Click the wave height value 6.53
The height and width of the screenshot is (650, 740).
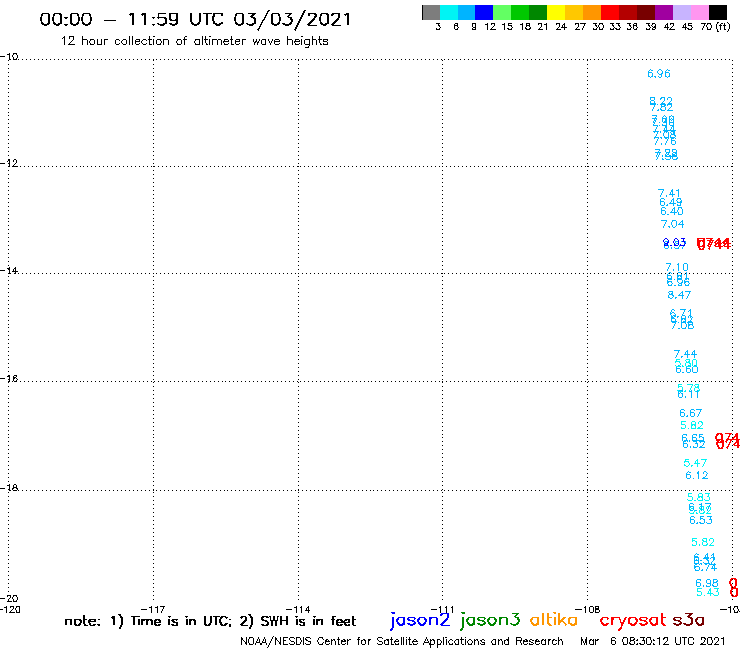coord(701,520)
